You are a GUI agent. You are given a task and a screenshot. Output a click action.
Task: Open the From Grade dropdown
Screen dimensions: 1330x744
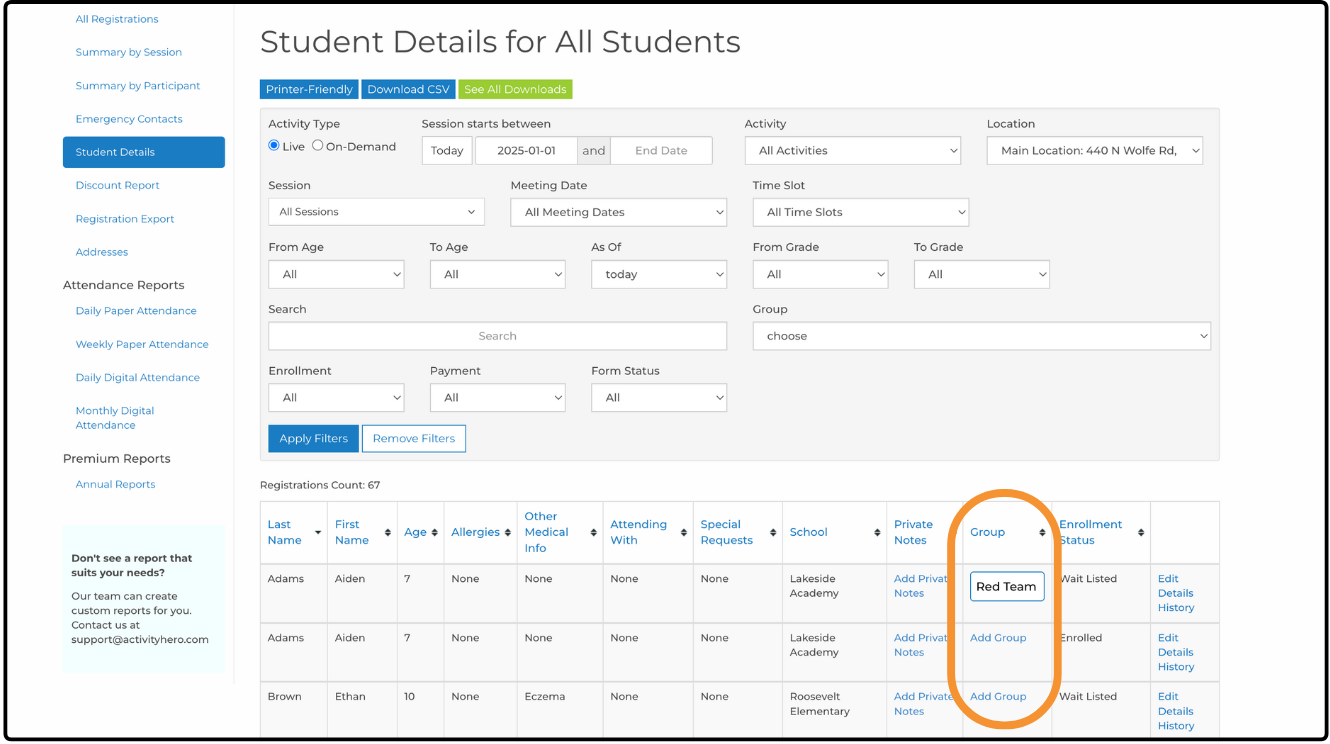point(821,274)
